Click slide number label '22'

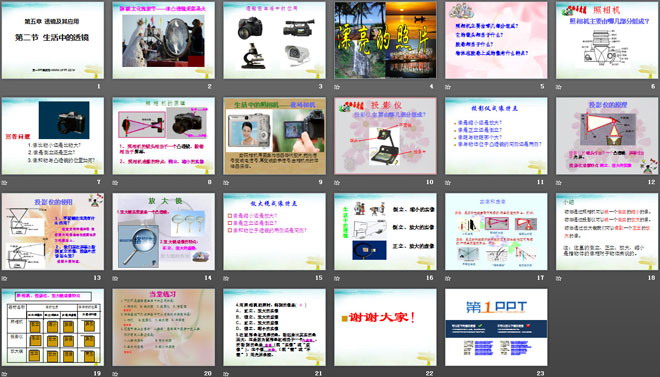429,373
